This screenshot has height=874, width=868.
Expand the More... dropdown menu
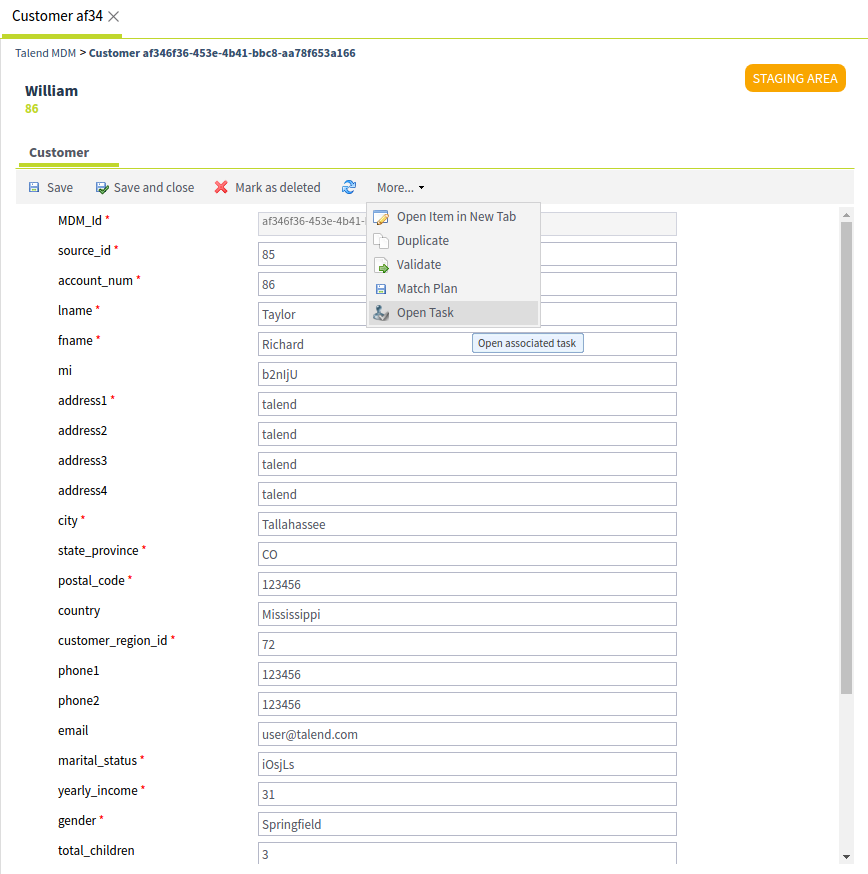(400, 188)
